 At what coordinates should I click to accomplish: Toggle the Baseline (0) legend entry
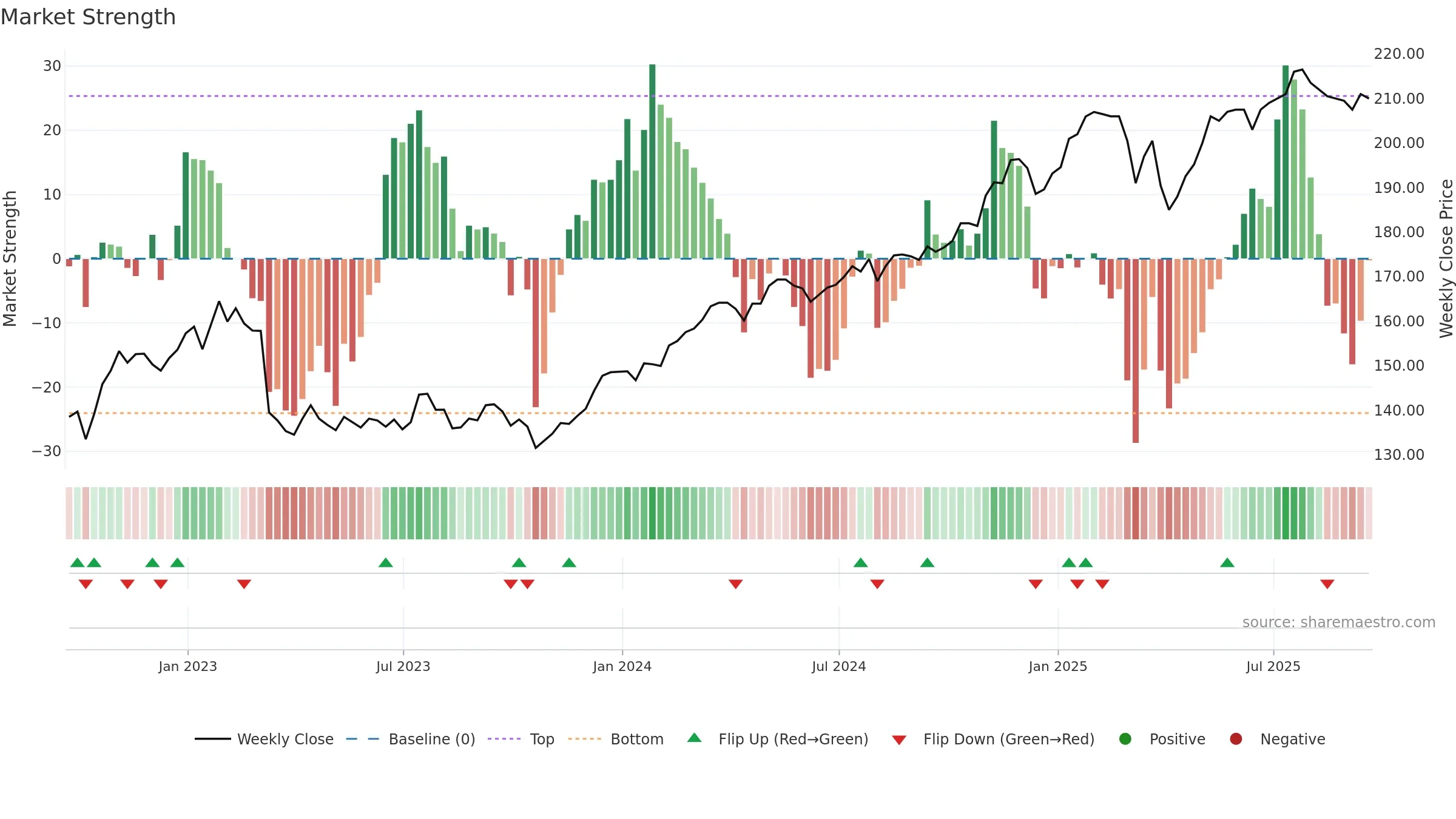[411, 739]
